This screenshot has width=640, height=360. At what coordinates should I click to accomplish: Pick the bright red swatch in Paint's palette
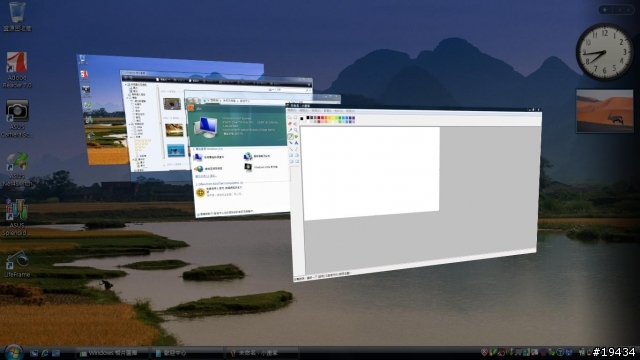tap(322, 118)
